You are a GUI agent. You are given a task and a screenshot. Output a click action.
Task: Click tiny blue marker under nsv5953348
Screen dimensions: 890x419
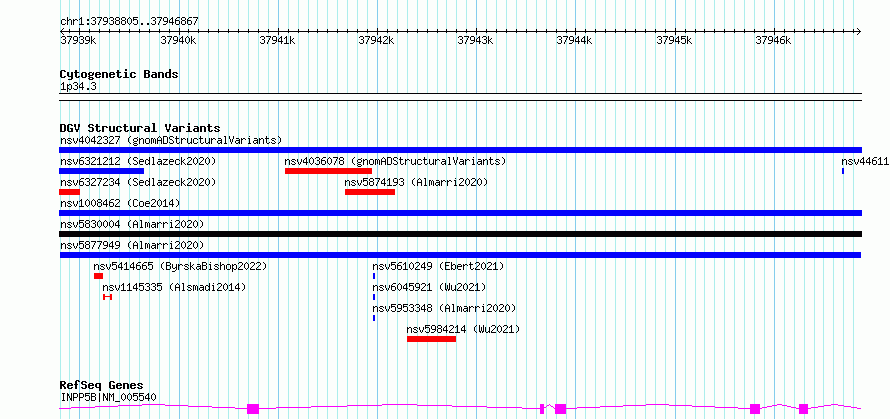click(374, 318)
